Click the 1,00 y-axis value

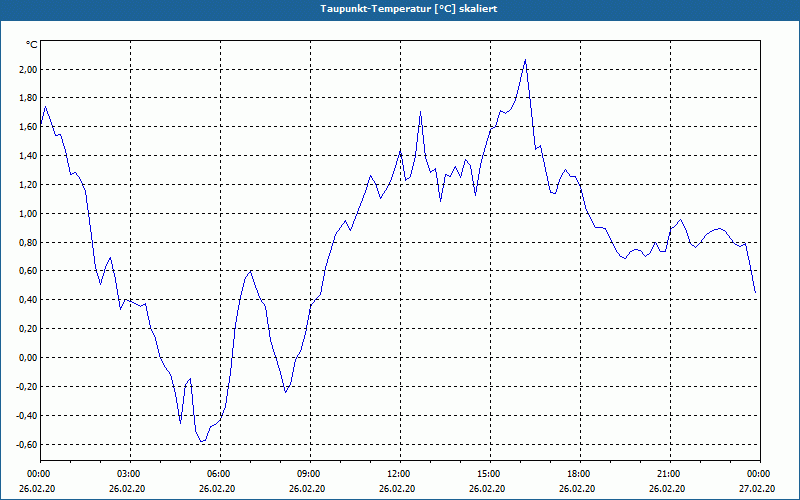tap(28, 213)
